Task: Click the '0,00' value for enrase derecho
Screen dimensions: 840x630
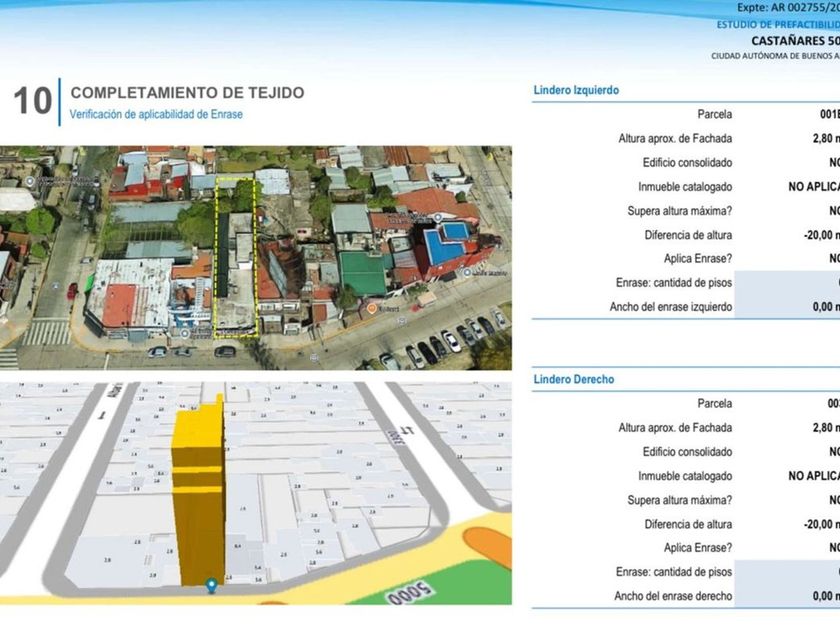Action: click(826, 596)
